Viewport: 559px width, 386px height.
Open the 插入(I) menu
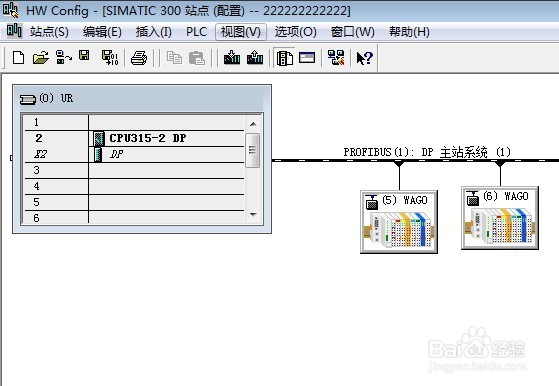click(154, 32)
